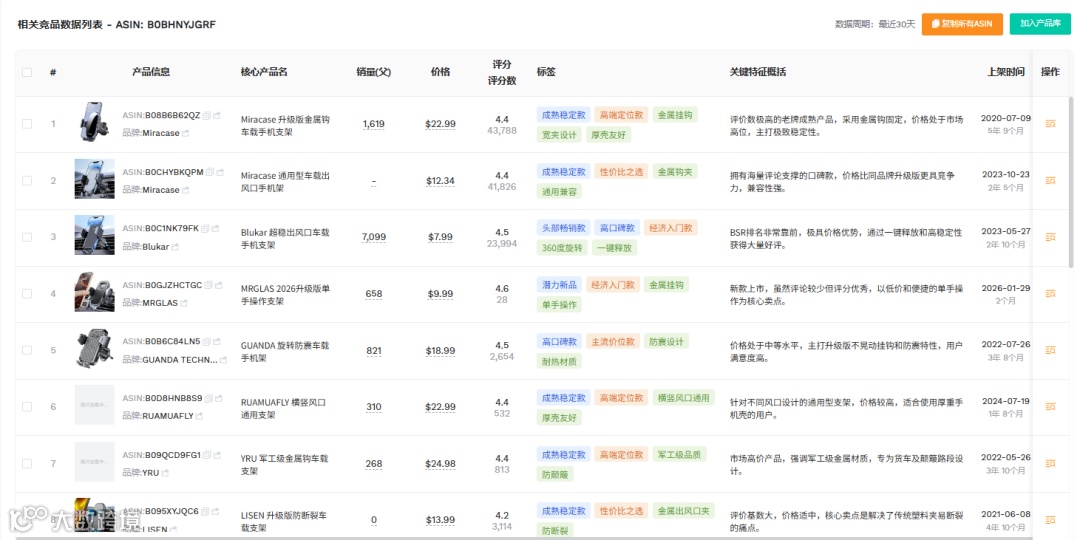Viewport: 1080px width, 540px height.
Task: Select the MRGLAS row checkbox
Action: 27,293
